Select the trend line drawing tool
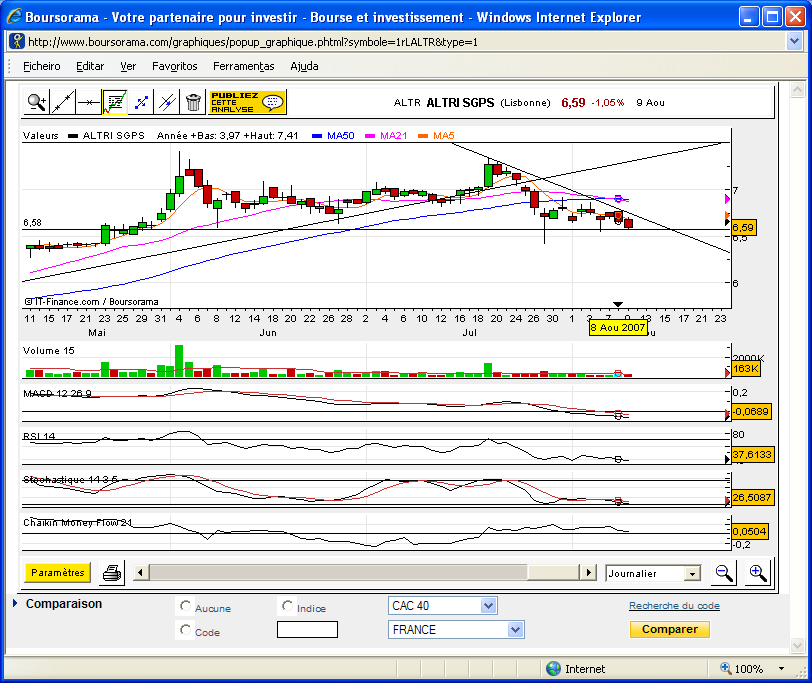812x683 pixels. click(63, 102)
